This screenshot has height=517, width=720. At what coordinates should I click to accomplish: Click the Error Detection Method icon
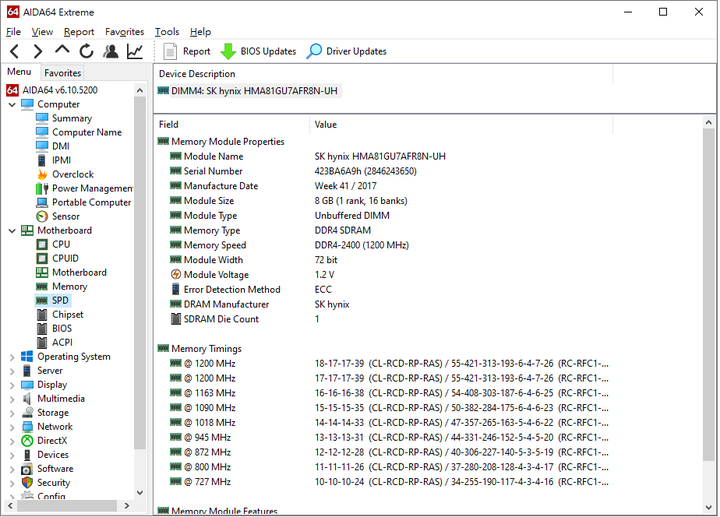tap(175, 289)
